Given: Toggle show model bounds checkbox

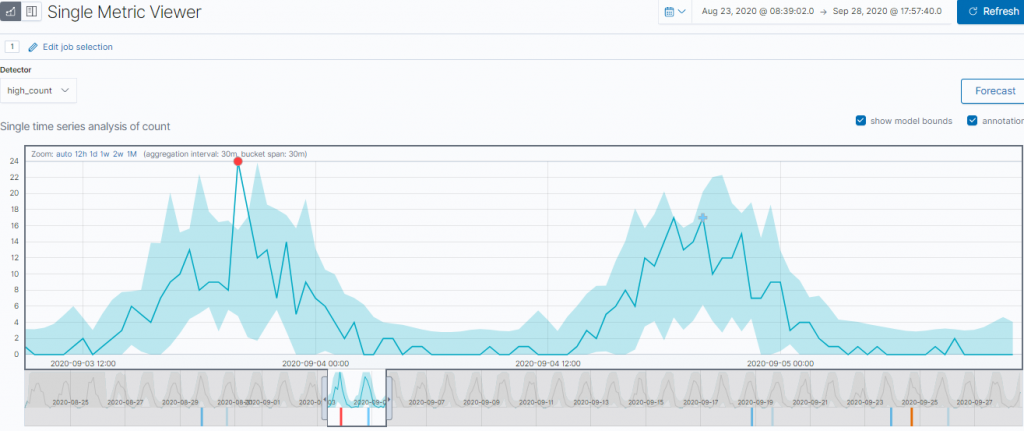Looking at the screenshot, I should pyautogui.click(x=861, y=121).
